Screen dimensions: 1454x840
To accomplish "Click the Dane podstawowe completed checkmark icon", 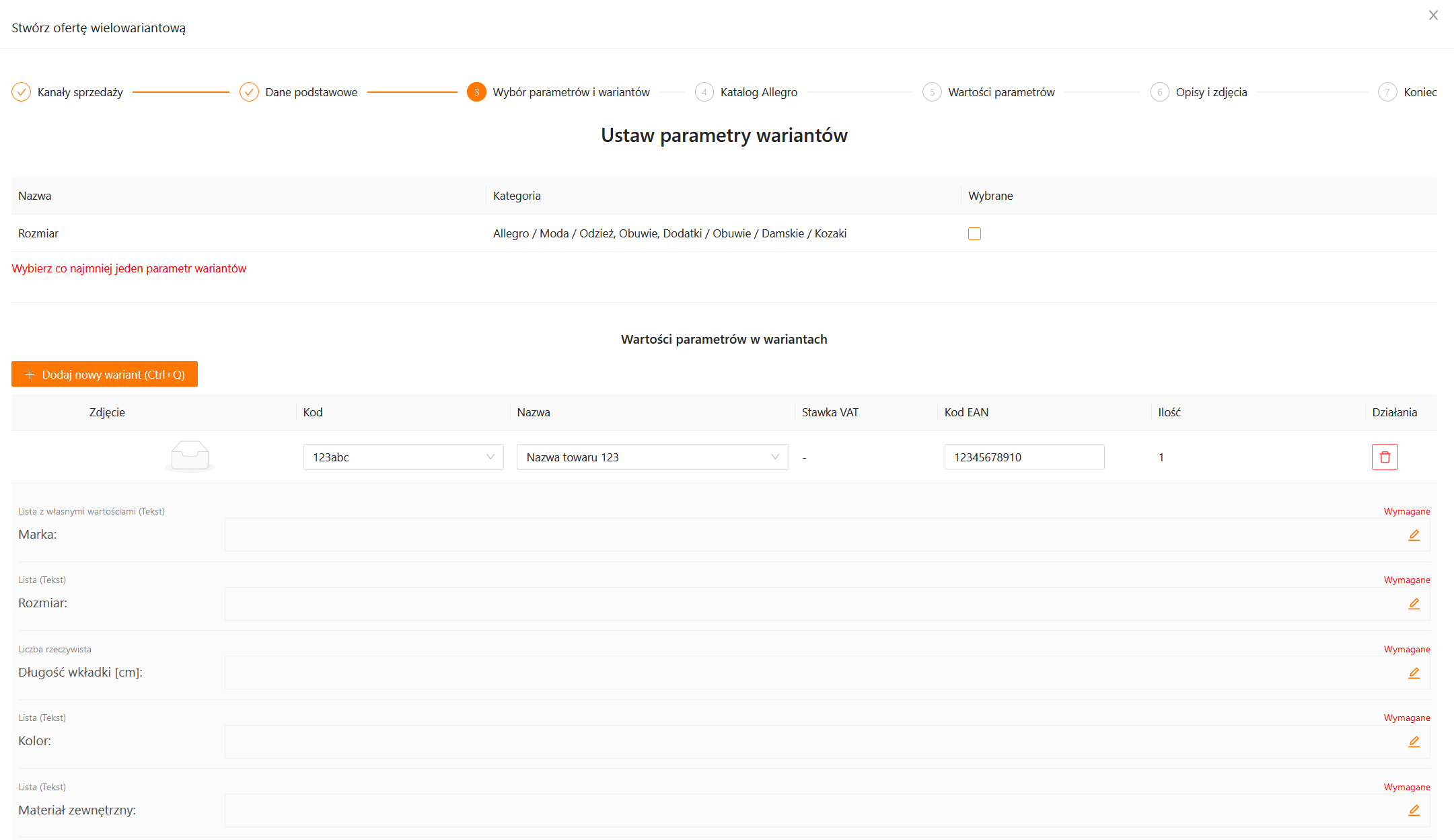I will click(x=249, y=92).
